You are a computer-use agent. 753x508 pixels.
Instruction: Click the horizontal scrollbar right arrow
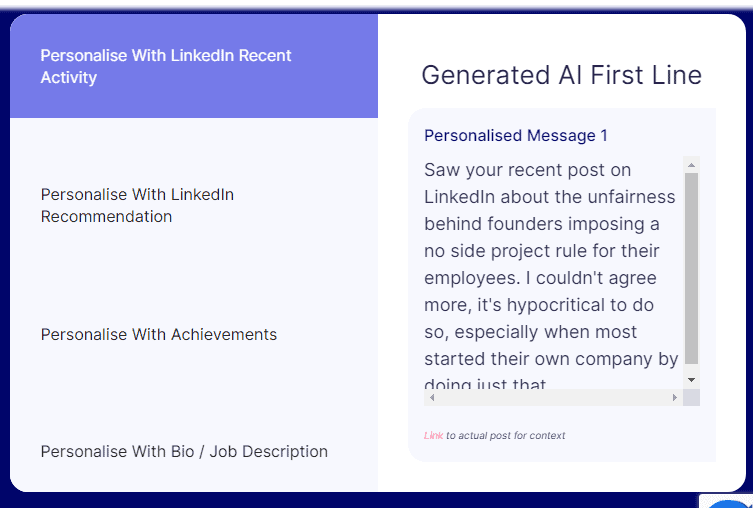tap(675, 398)
